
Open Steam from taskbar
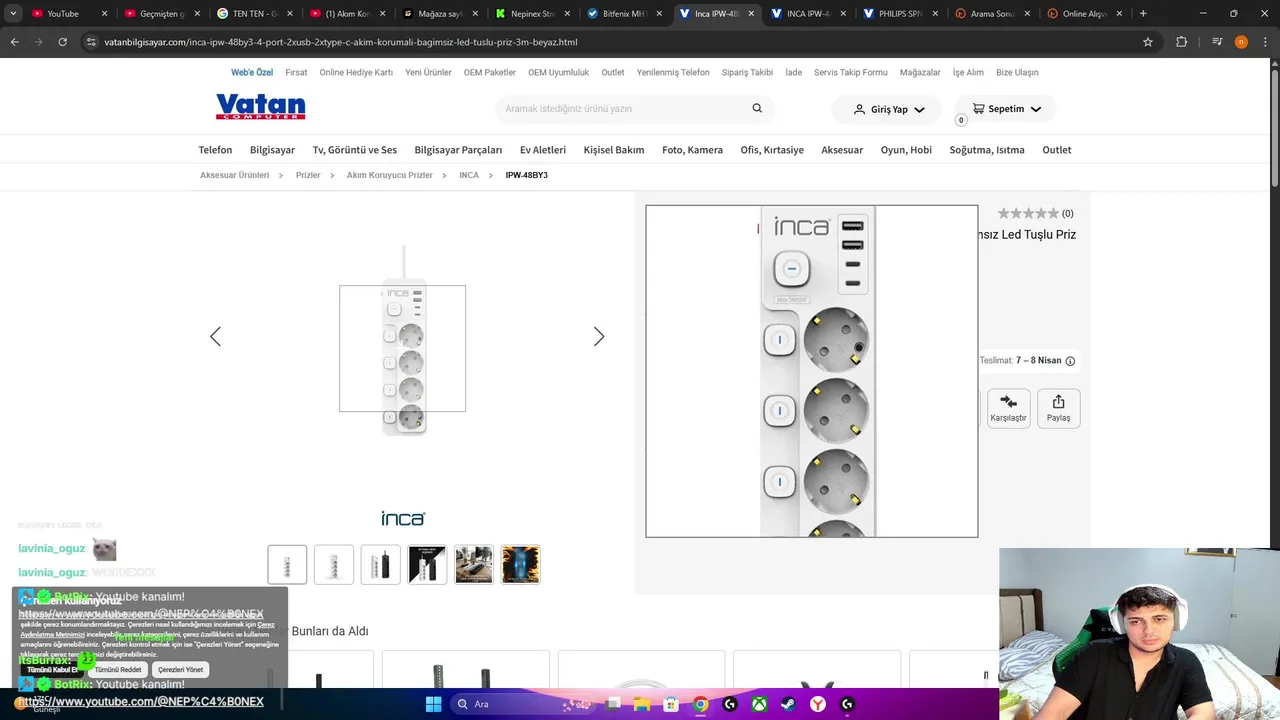tap(789, 704)
